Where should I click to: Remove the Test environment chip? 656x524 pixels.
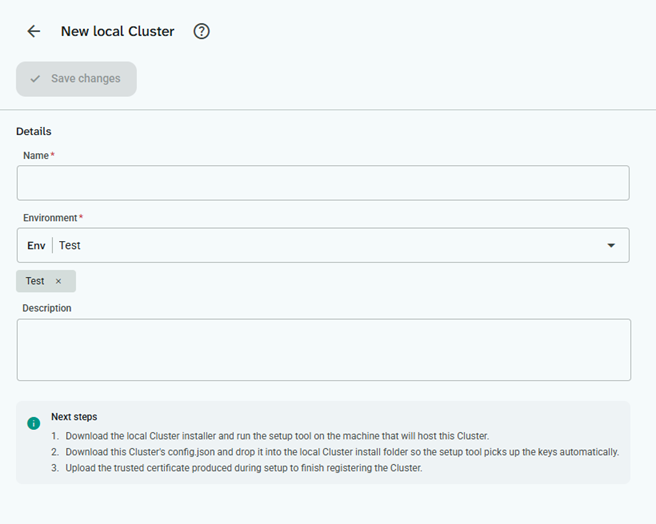click(x=59, y=281)
